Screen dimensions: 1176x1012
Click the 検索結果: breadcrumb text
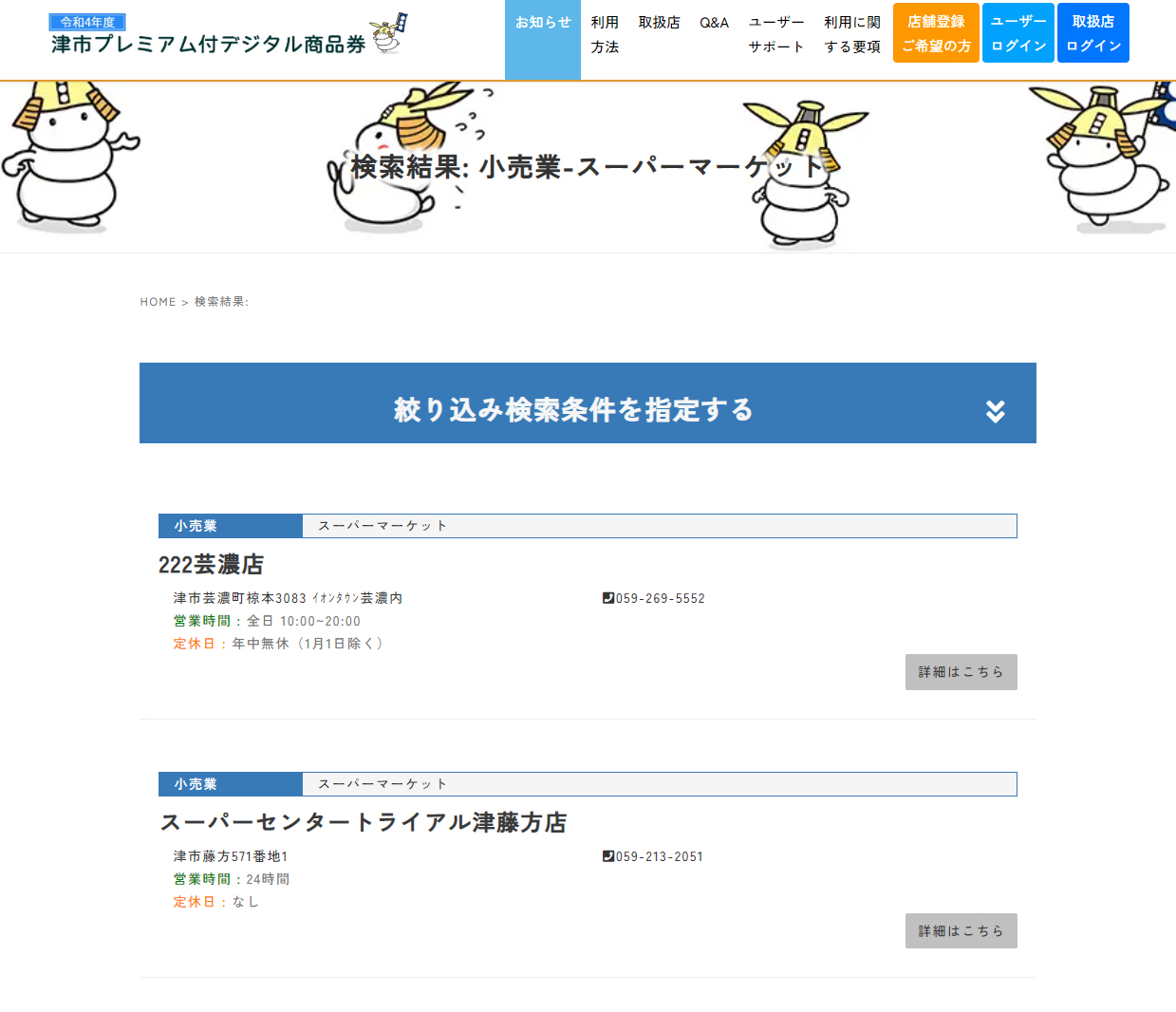[x=221, y=302]
